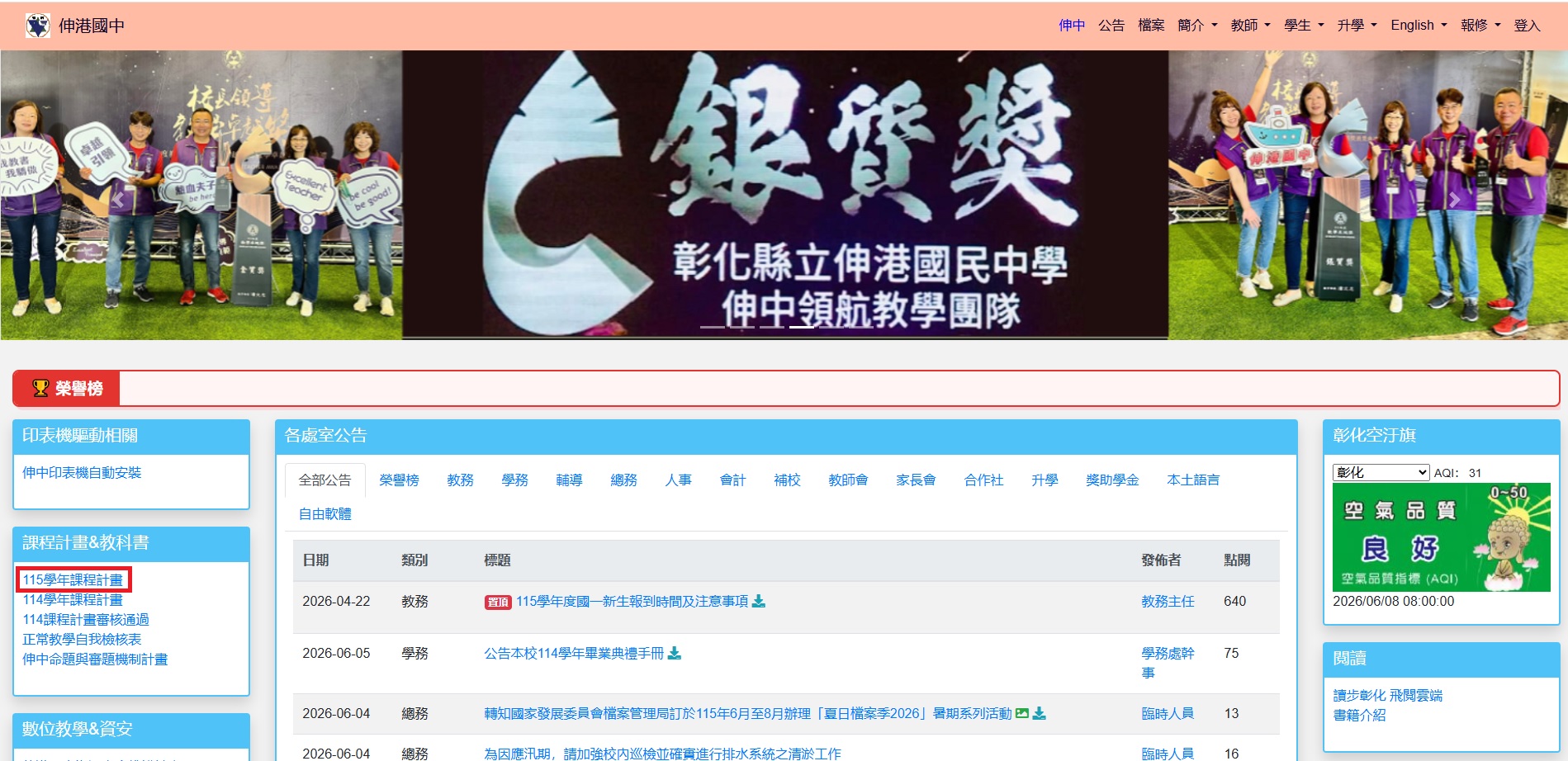Download attachment icon for 夏日檔案季2026 notice
Viewport: 1568px width, 761px height.
[x=1040, y=714]
